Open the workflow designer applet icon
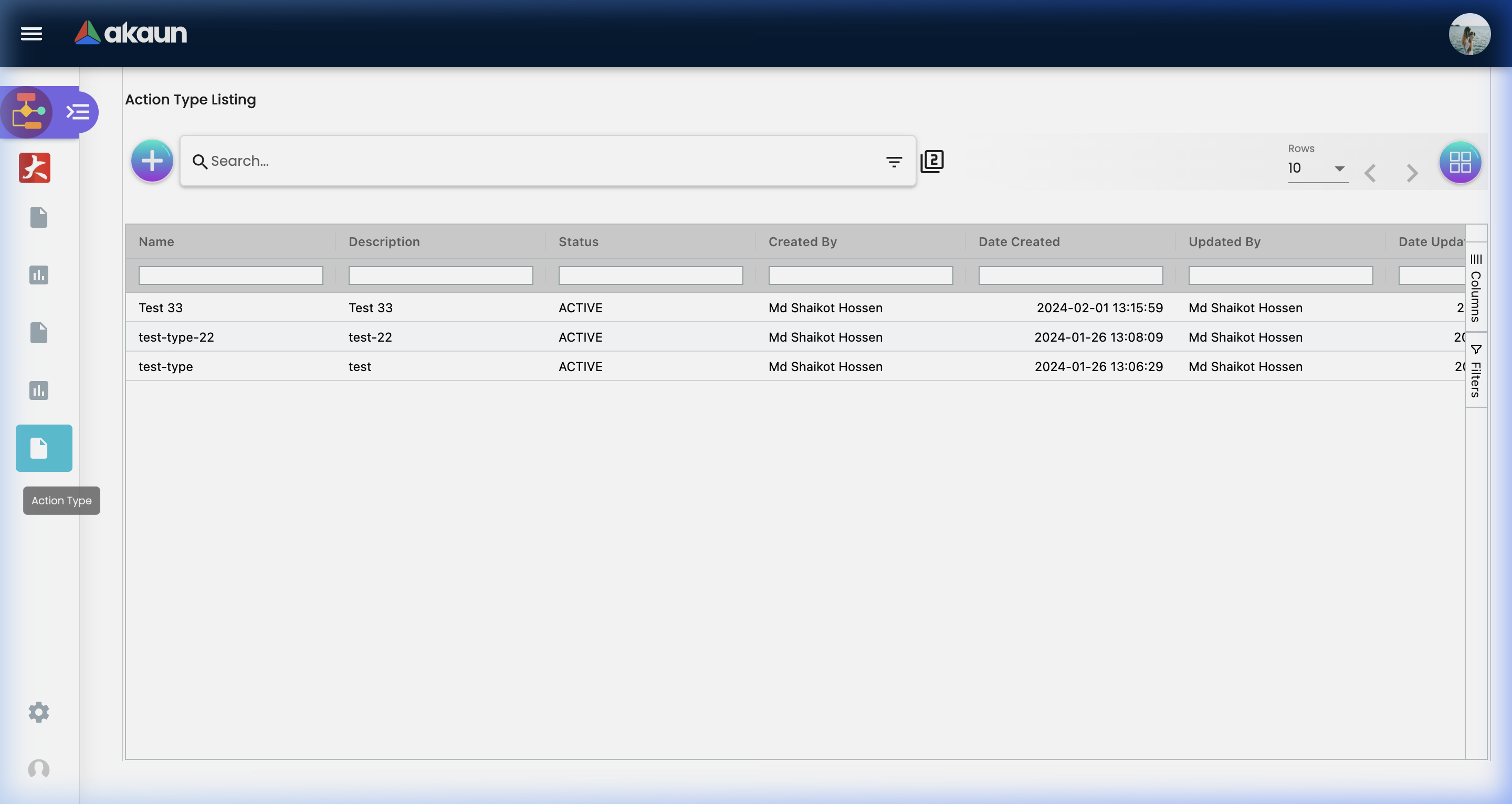1512x804 pixels. [27, 111]
